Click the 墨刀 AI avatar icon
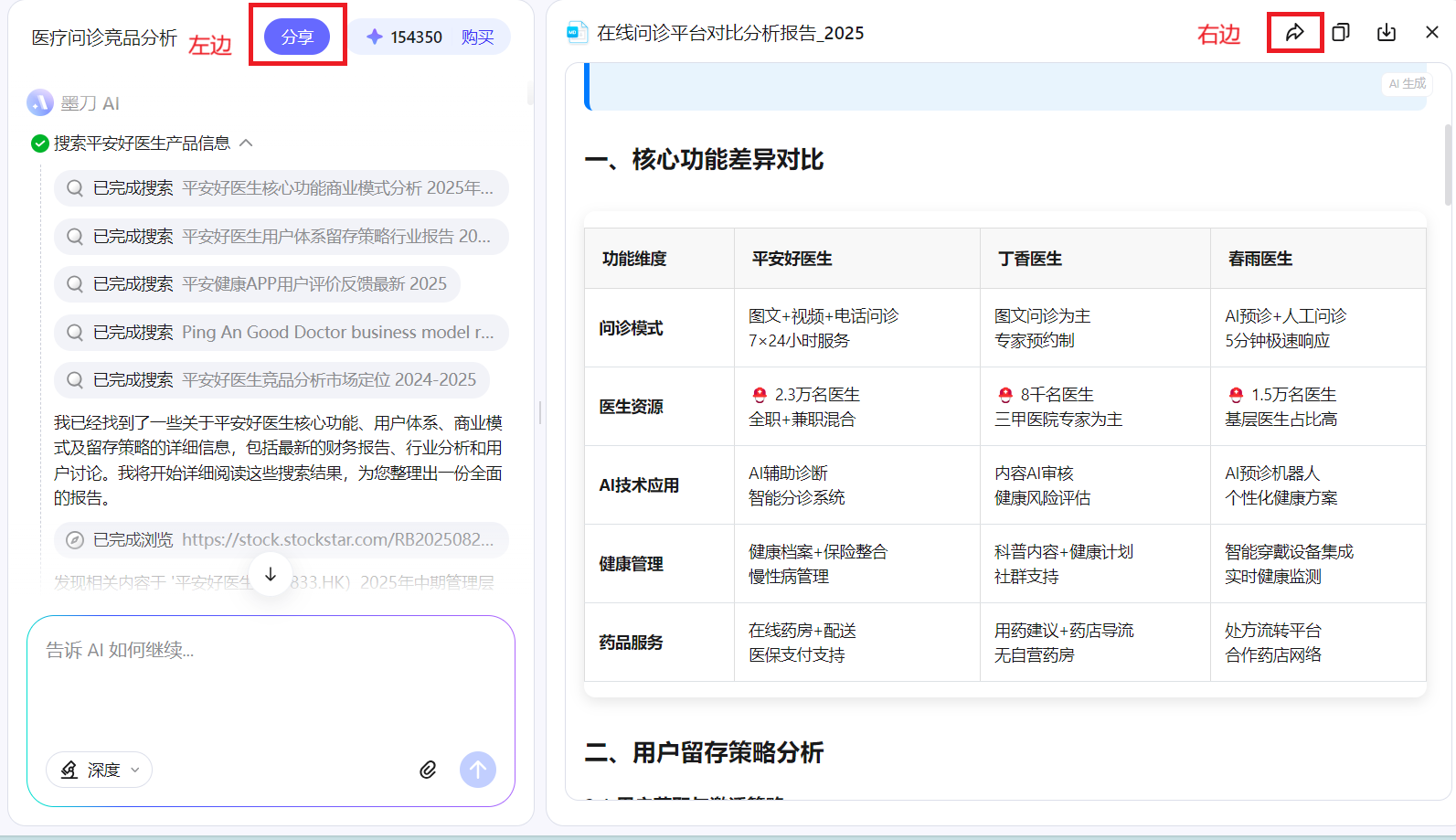This screenshot has height=840, width=1456. tap(40, 102)
